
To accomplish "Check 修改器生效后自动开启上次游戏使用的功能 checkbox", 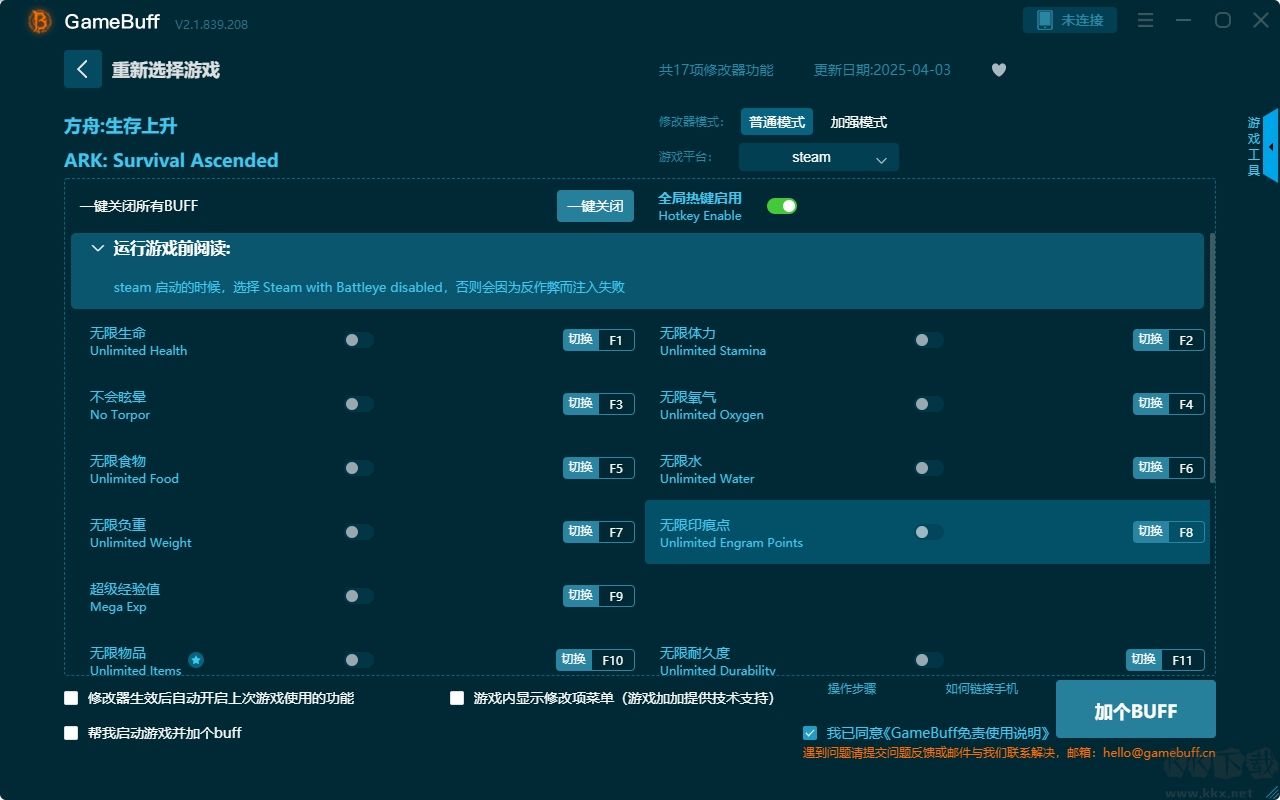I will 71,698.
